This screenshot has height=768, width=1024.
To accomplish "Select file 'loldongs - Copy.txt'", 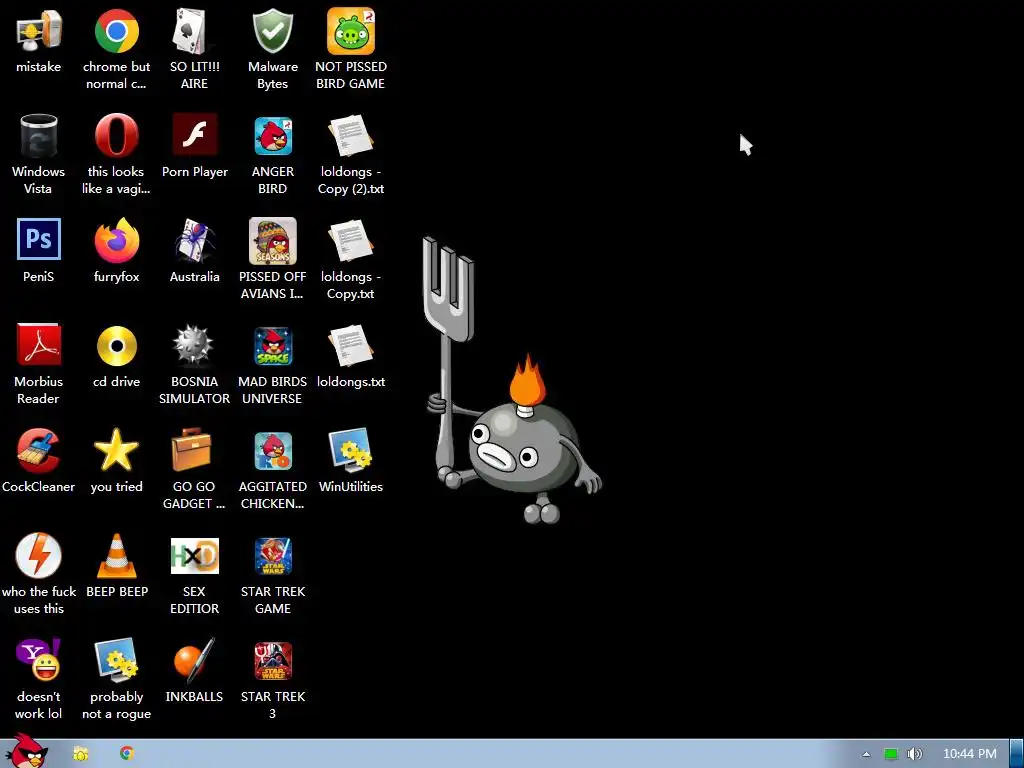I will coord(351,241).
